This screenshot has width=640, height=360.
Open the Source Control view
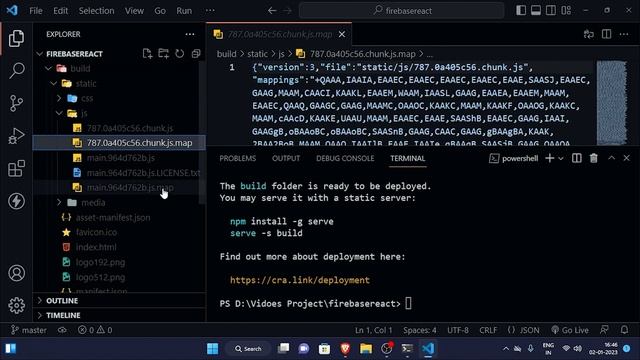[x=16, y=103]
